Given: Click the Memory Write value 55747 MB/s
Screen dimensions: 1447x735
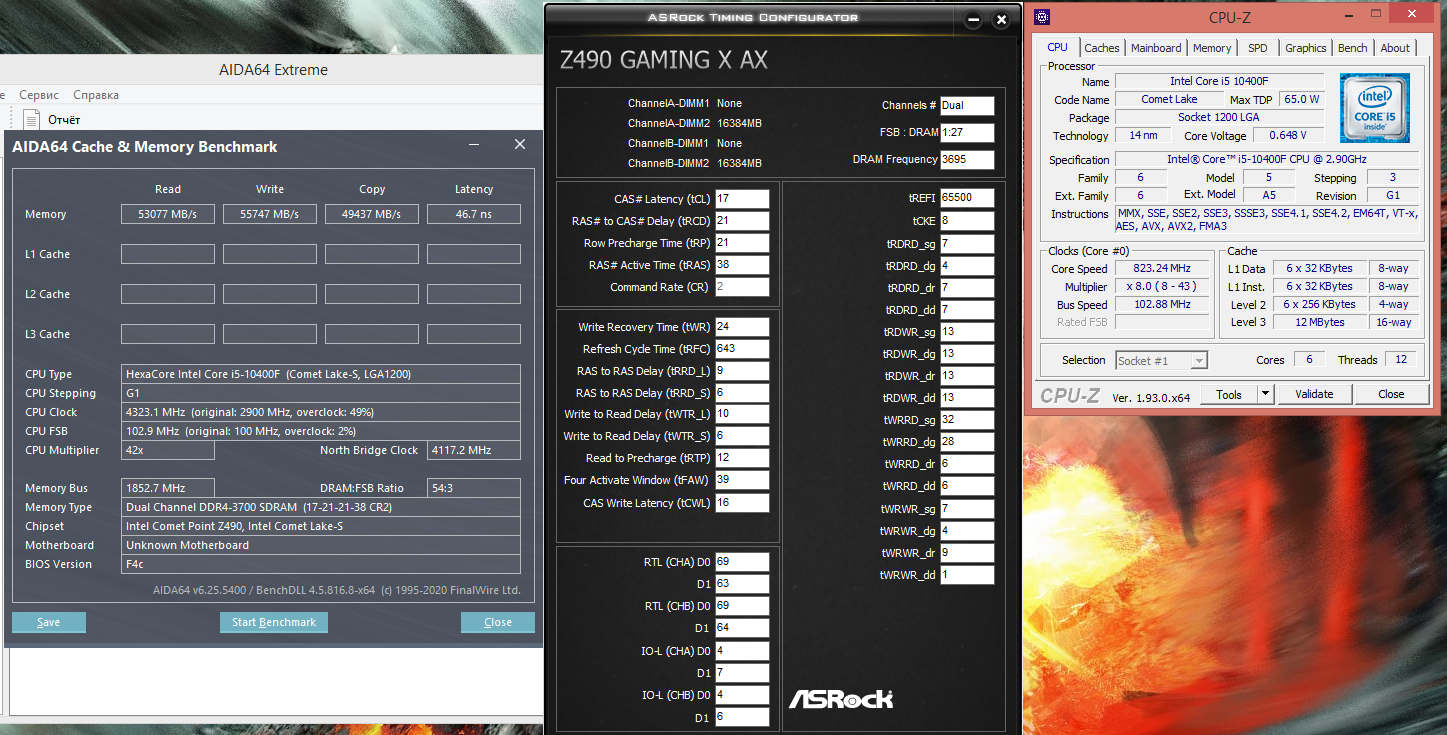Looking at the screenshot, I should click(x=270, y=214).
